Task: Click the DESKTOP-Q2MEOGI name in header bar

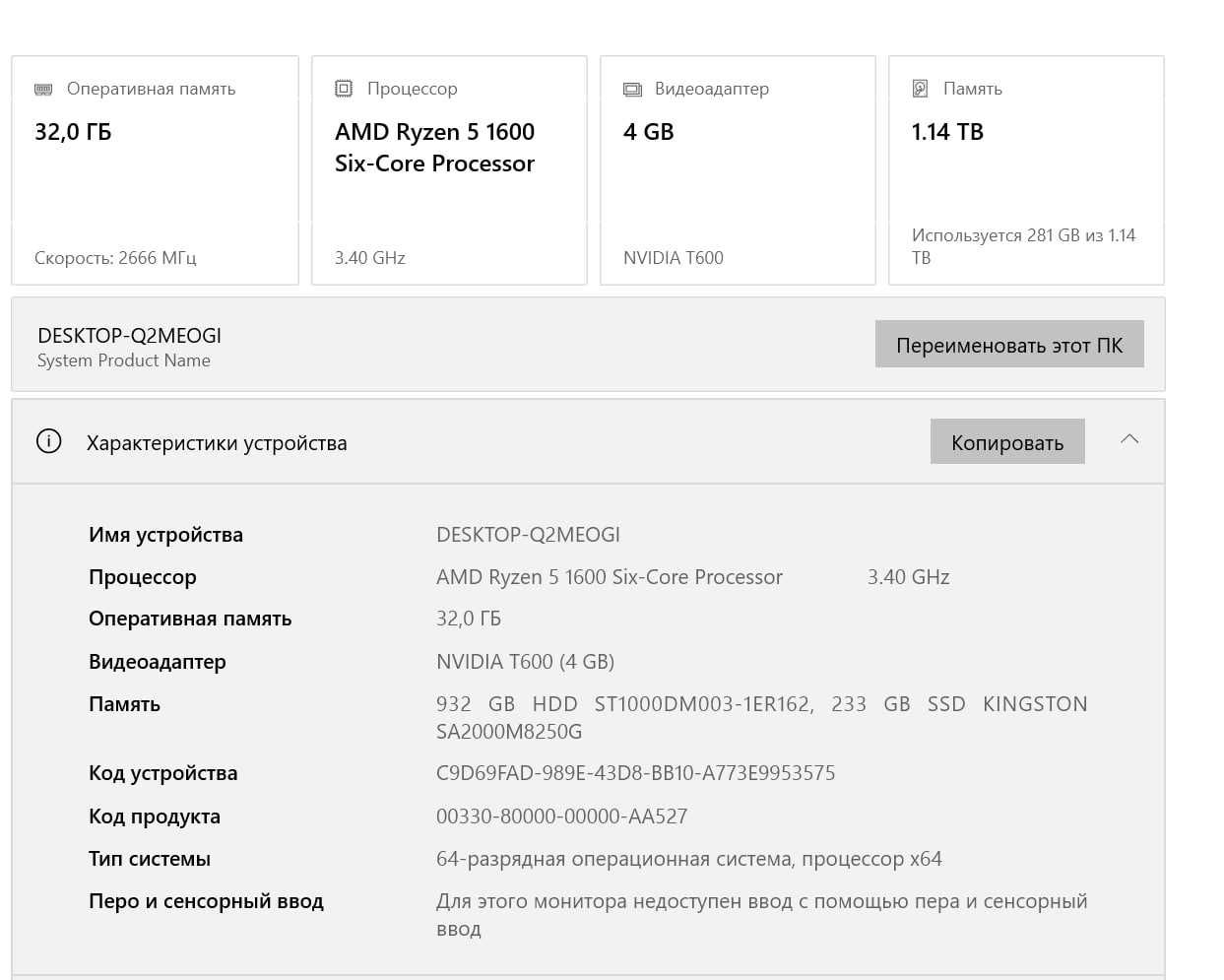Action: point(129,336)
